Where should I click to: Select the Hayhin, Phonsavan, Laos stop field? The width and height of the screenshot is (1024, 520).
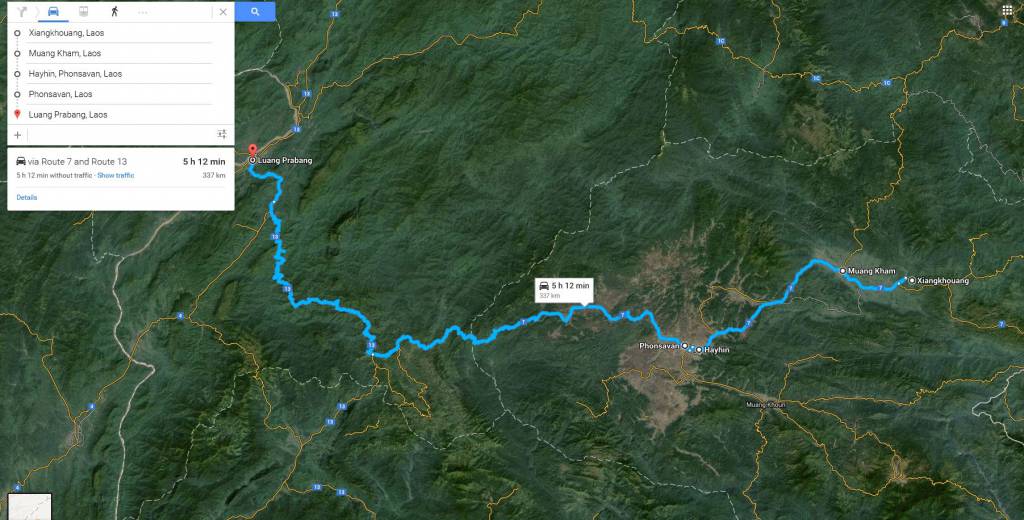[x=120, y=74]
